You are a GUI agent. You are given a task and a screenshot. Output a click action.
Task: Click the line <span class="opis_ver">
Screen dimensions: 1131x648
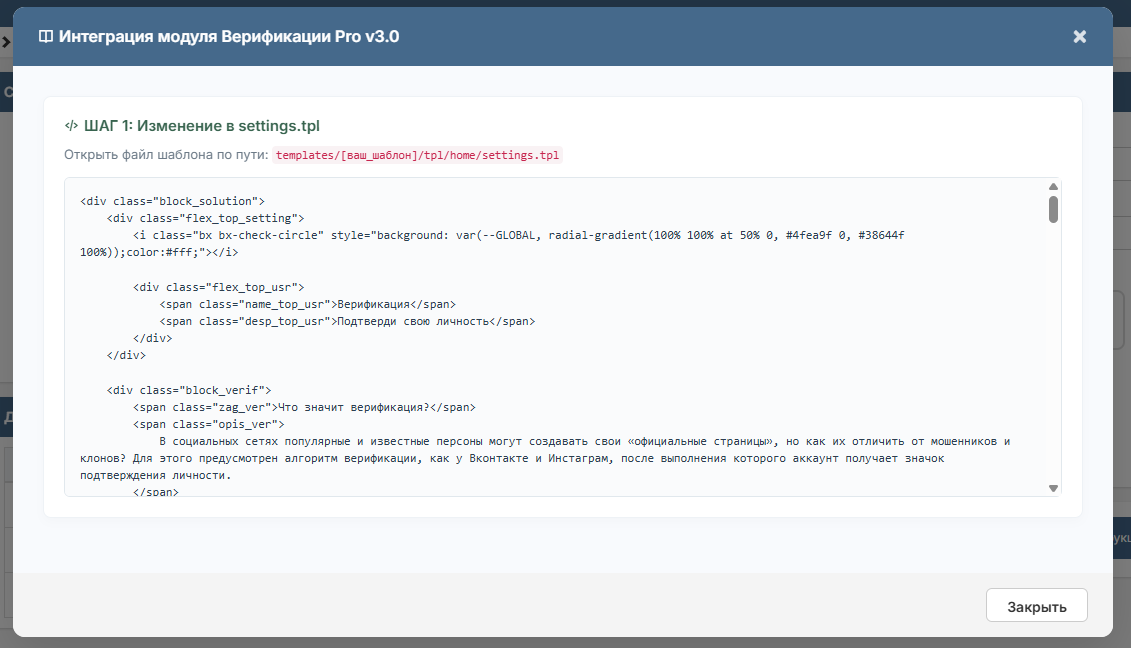pos(208,424)
